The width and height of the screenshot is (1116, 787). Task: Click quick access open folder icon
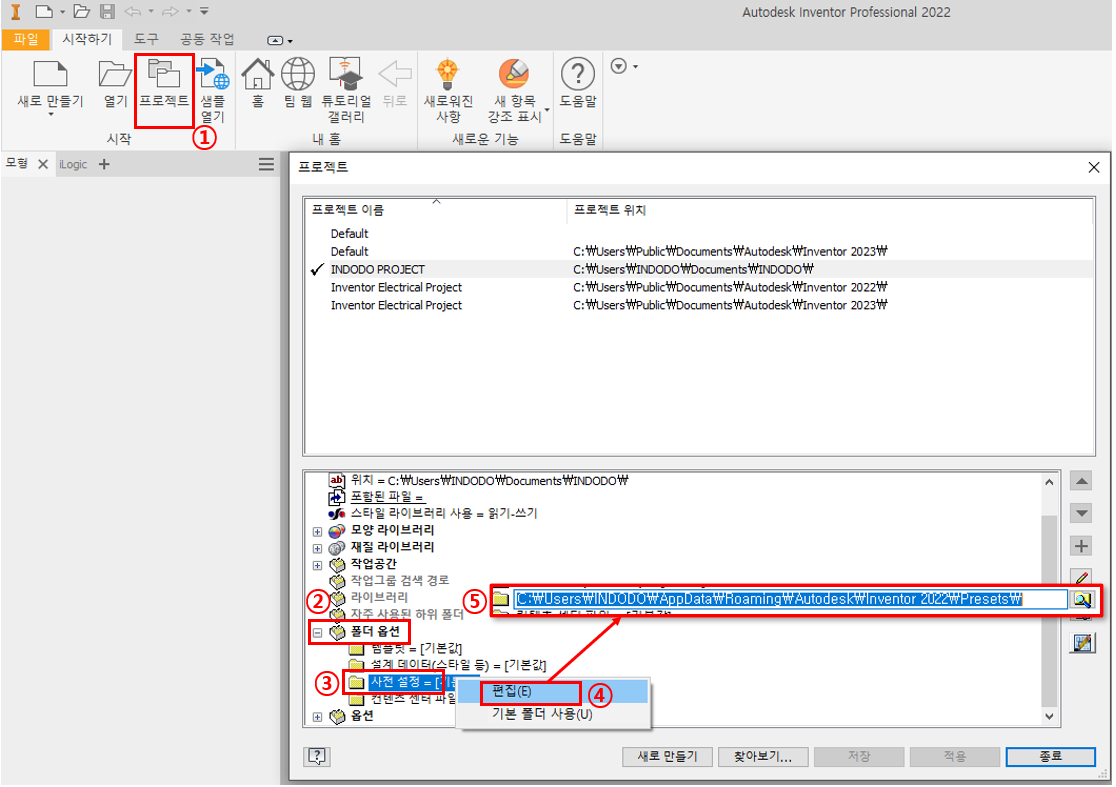point(82,11)
